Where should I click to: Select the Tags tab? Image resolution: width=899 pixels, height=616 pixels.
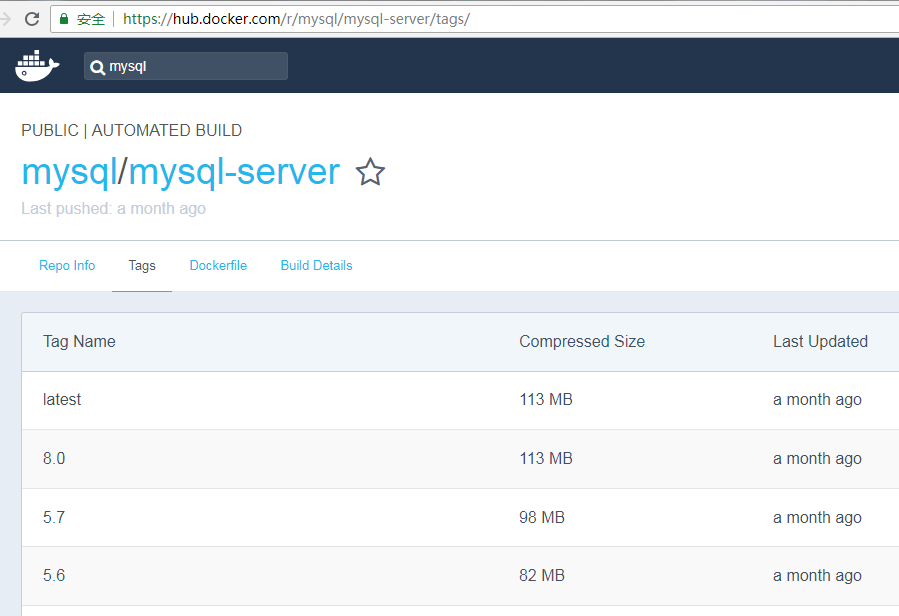[x=142, y=265]
